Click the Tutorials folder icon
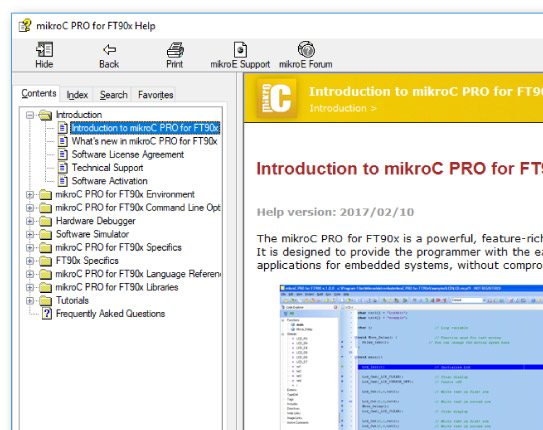Screen dimensions: 543x430 point(45,301)
